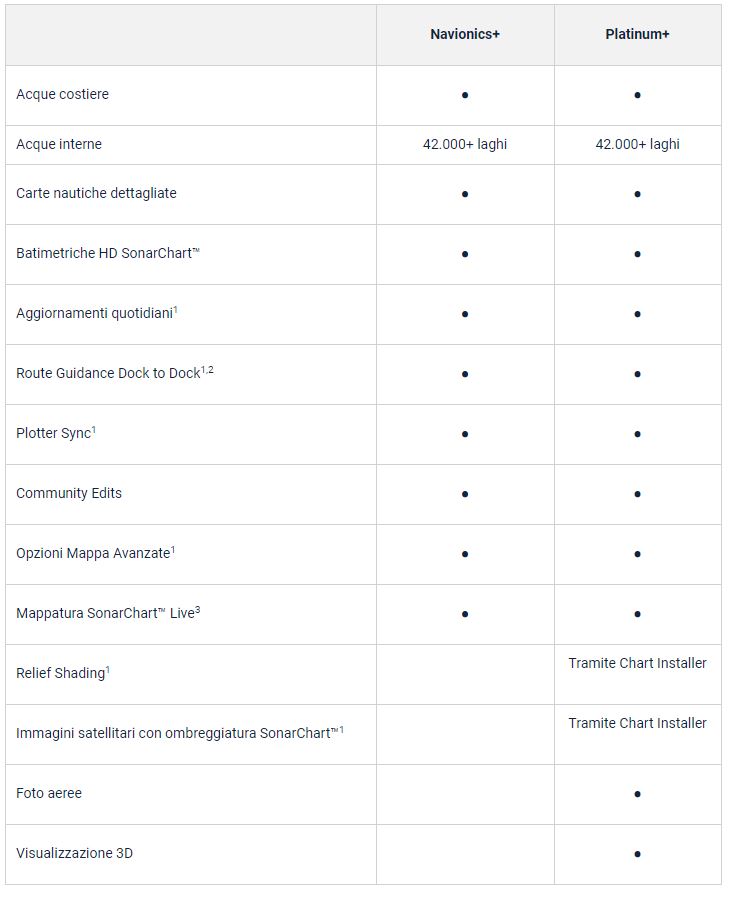The width and height of the screenshot is (735, 901).
Task: Click the Platinum+ dot for Acque costiere
Action: [x=637, y=95]
